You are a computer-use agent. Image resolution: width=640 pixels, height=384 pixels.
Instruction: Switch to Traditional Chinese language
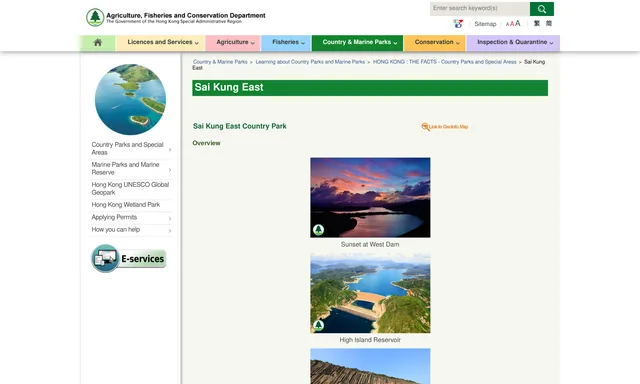537,24
